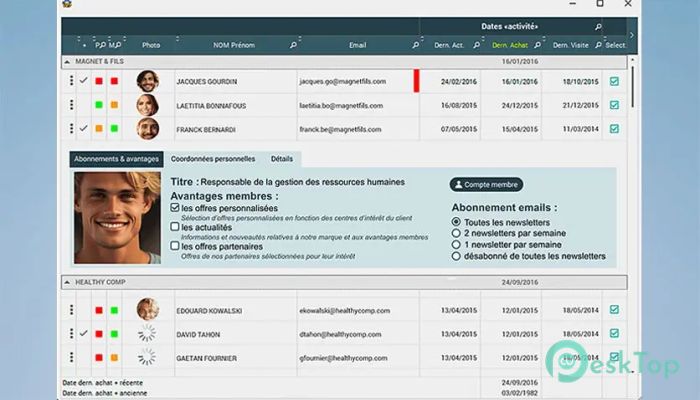Screen dimensions: 700x400
Task: Click email dtahon@healthycomp.com
Action: [340, 334]
